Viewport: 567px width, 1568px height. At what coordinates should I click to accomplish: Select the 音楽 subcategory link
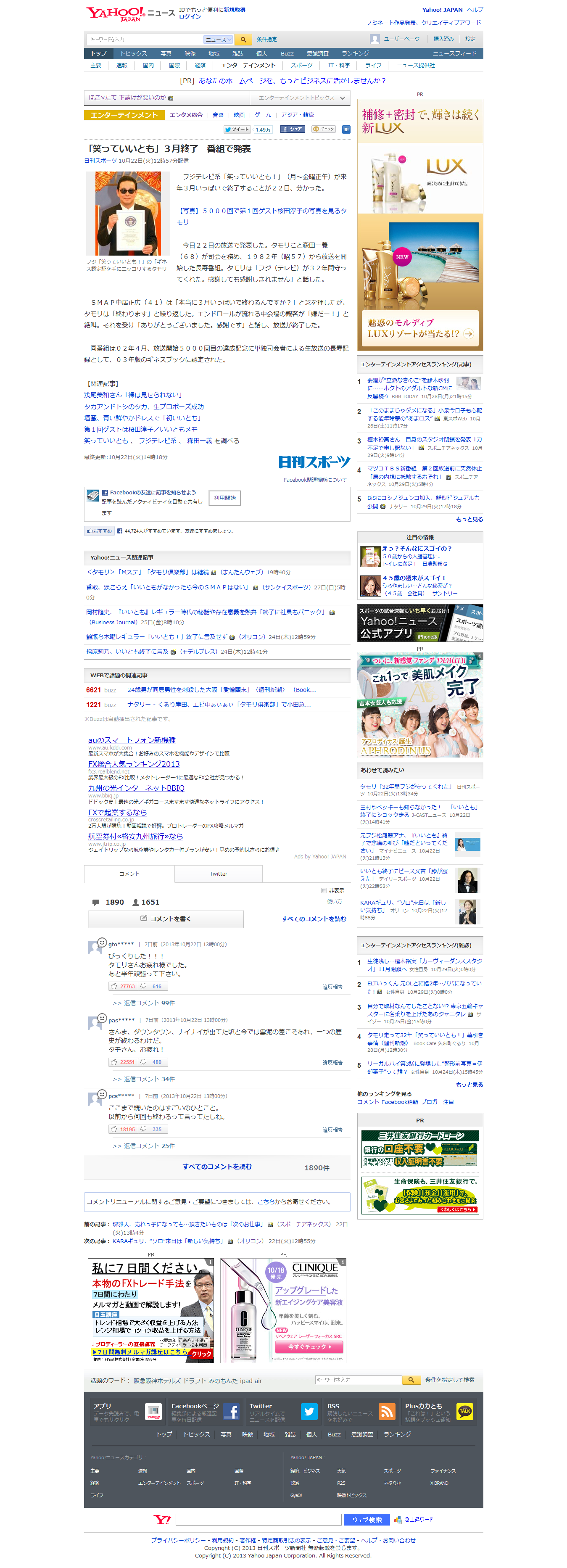(218, 115)
